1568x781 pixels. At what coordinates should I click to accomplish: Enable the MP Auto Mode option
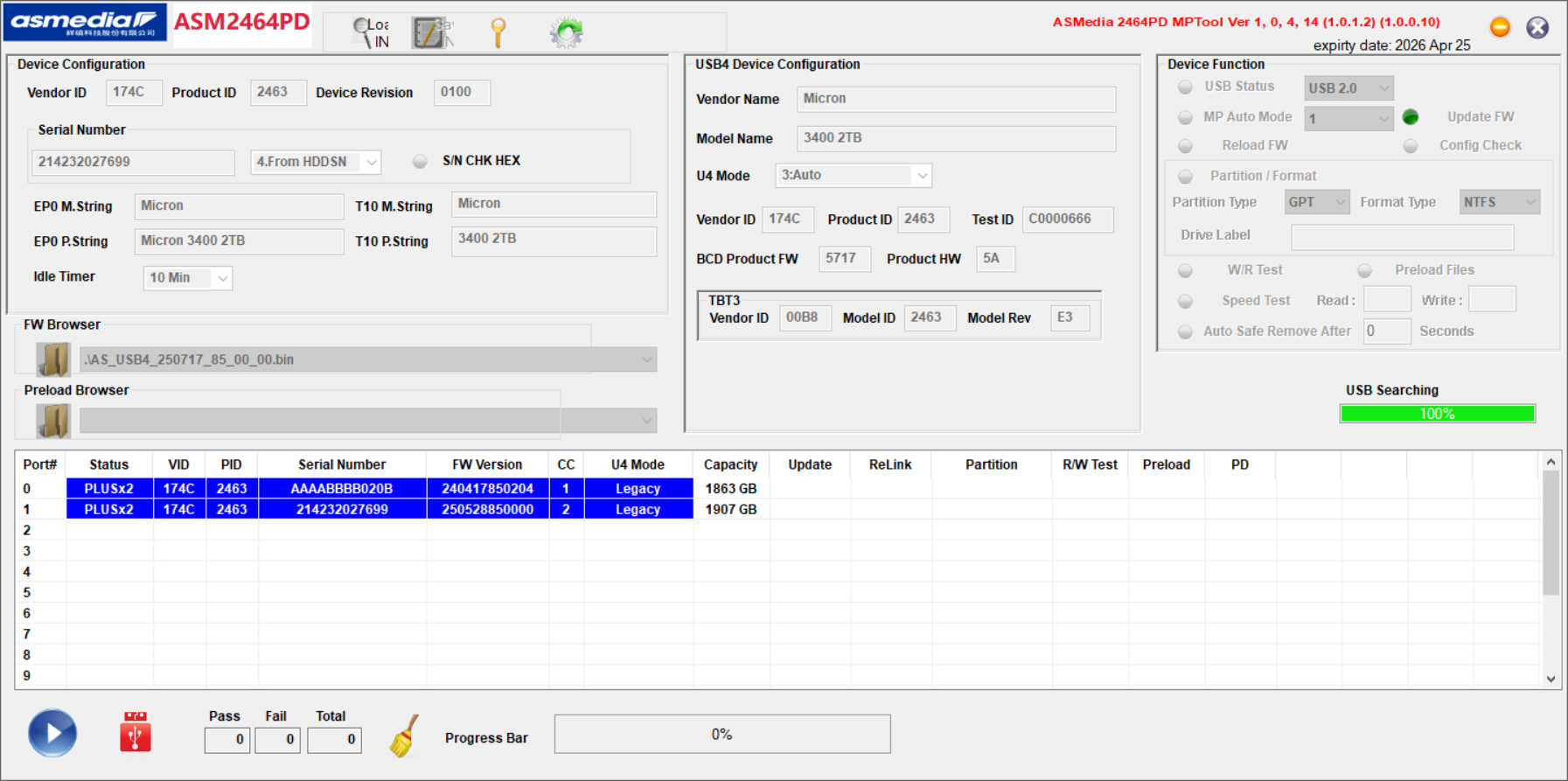pyautogui.click(x=1185, y=117)
